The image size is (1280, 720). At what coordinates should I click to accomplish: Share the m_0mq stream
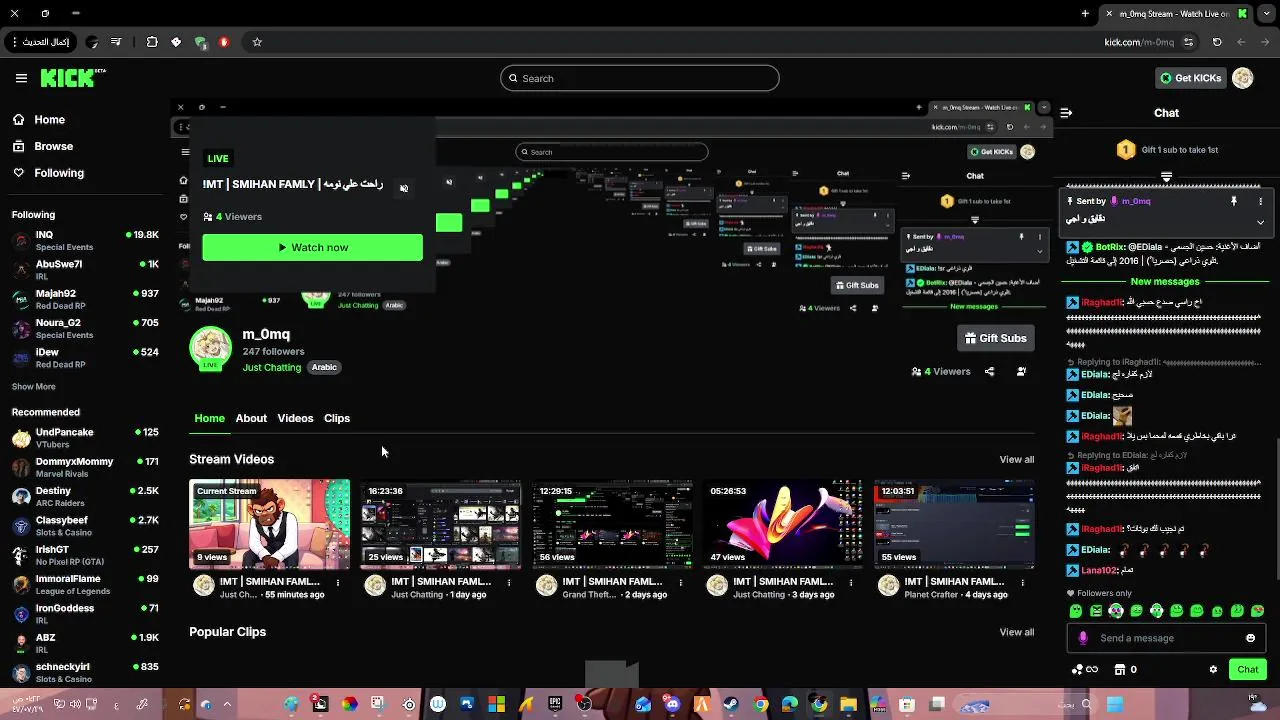[989, 371]
